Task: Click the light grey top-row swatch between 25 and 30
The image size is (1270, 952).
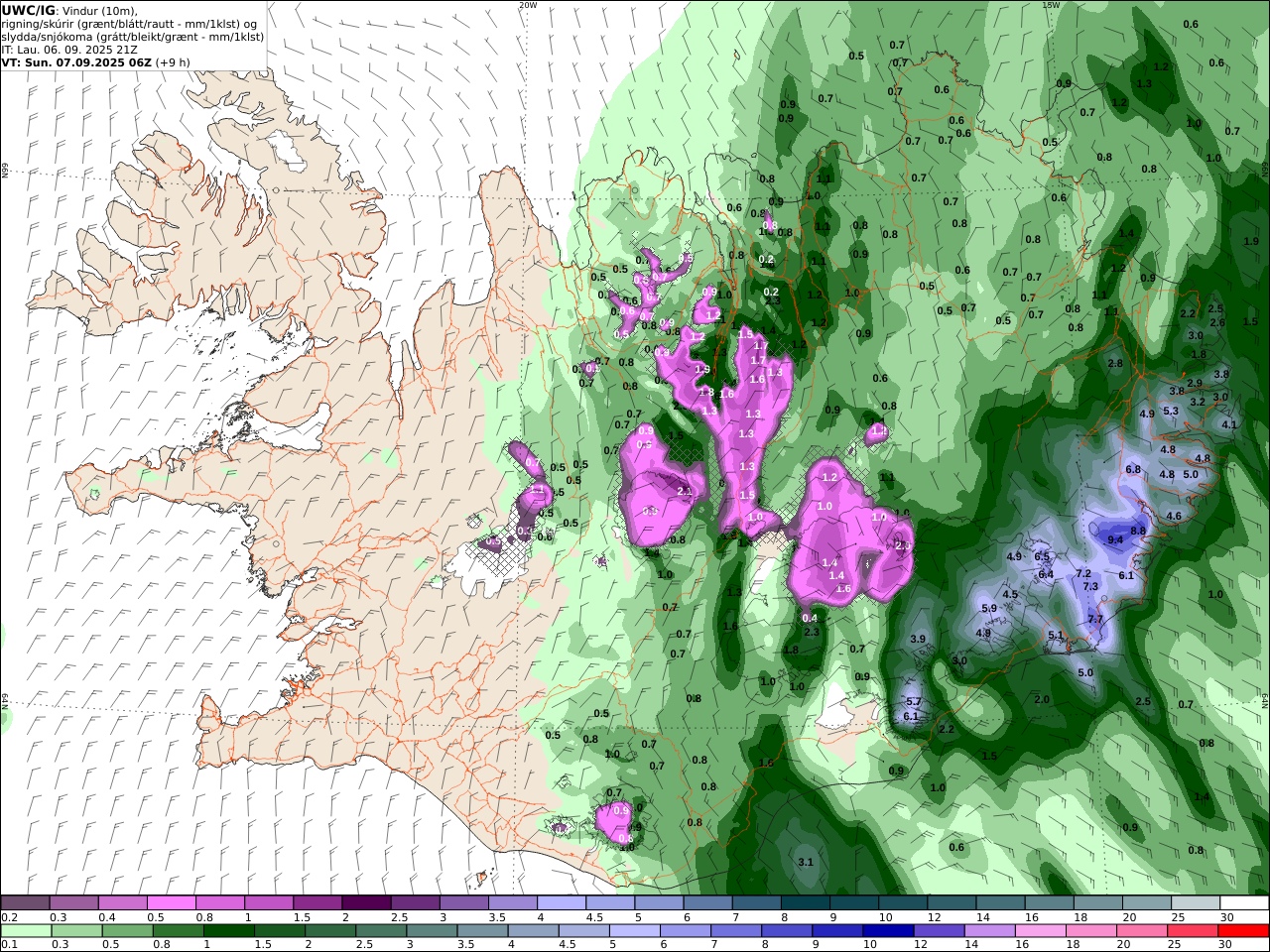Action: [x=1196, y=903]
